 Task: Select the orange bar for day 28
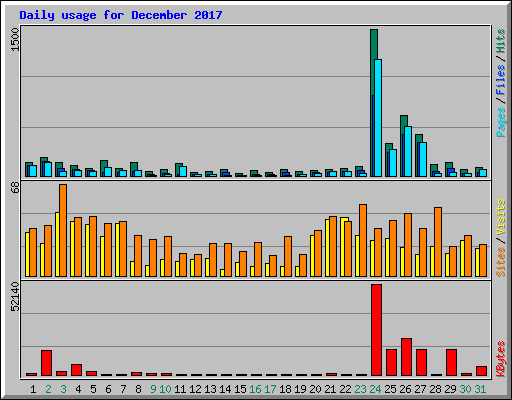tap(438, 242)
